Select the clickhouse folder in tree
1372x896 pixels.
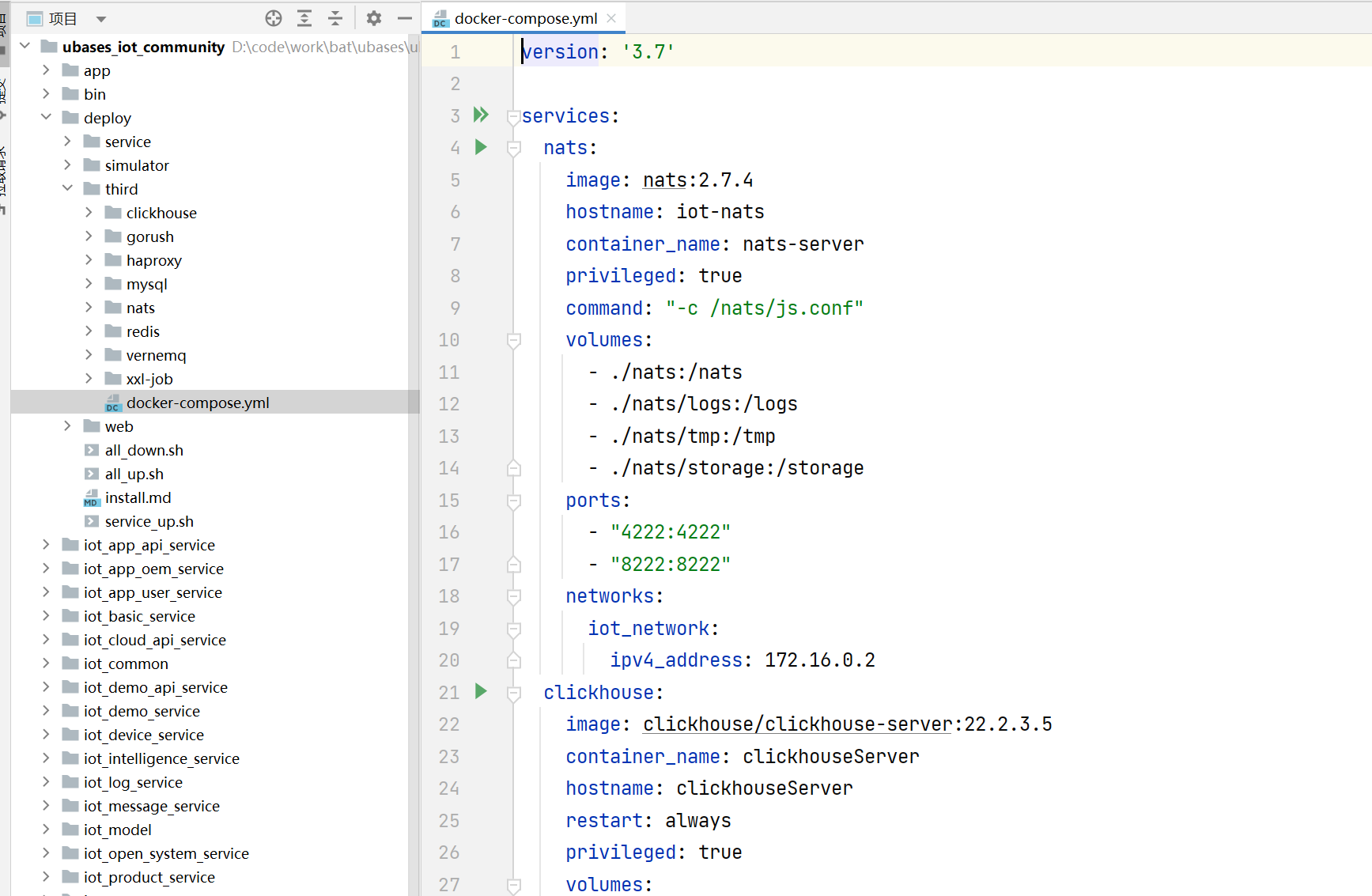[x=161, y=213]
